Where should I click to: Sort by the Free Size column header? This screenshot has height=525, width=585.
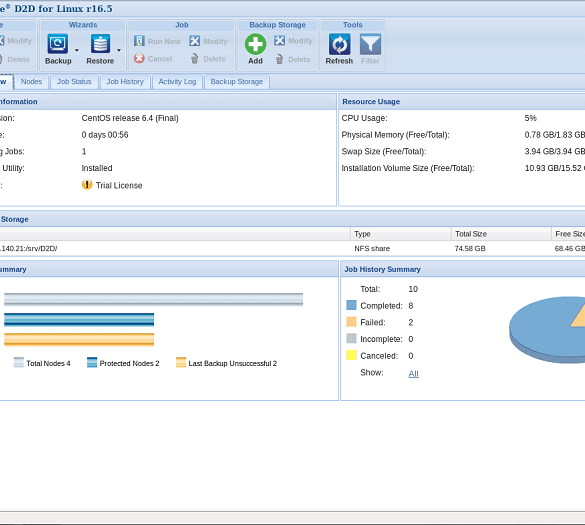pos(569,234)
